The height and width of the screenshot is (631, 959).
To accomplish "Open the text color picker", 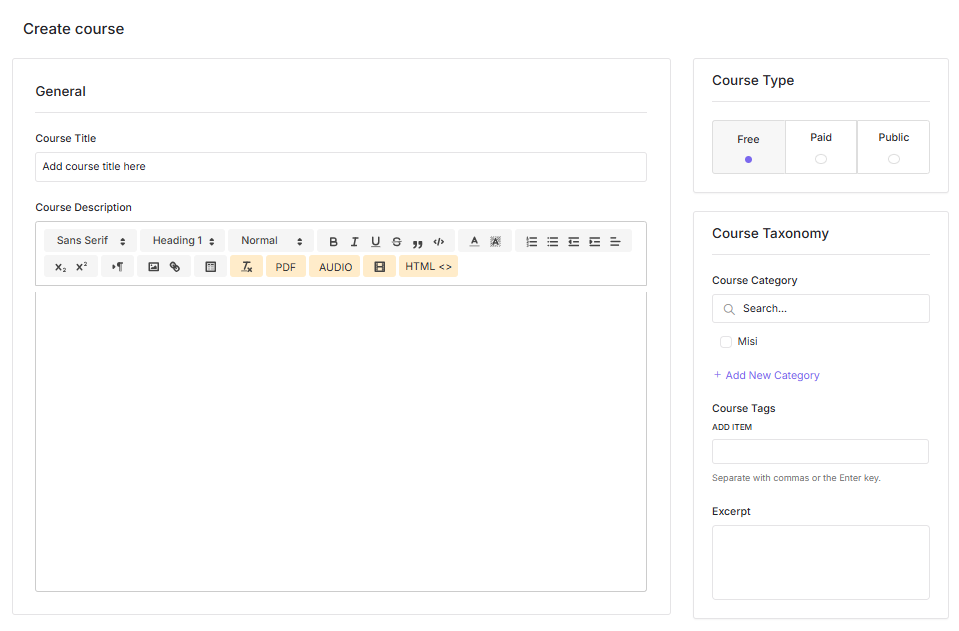I will point(474,242).
